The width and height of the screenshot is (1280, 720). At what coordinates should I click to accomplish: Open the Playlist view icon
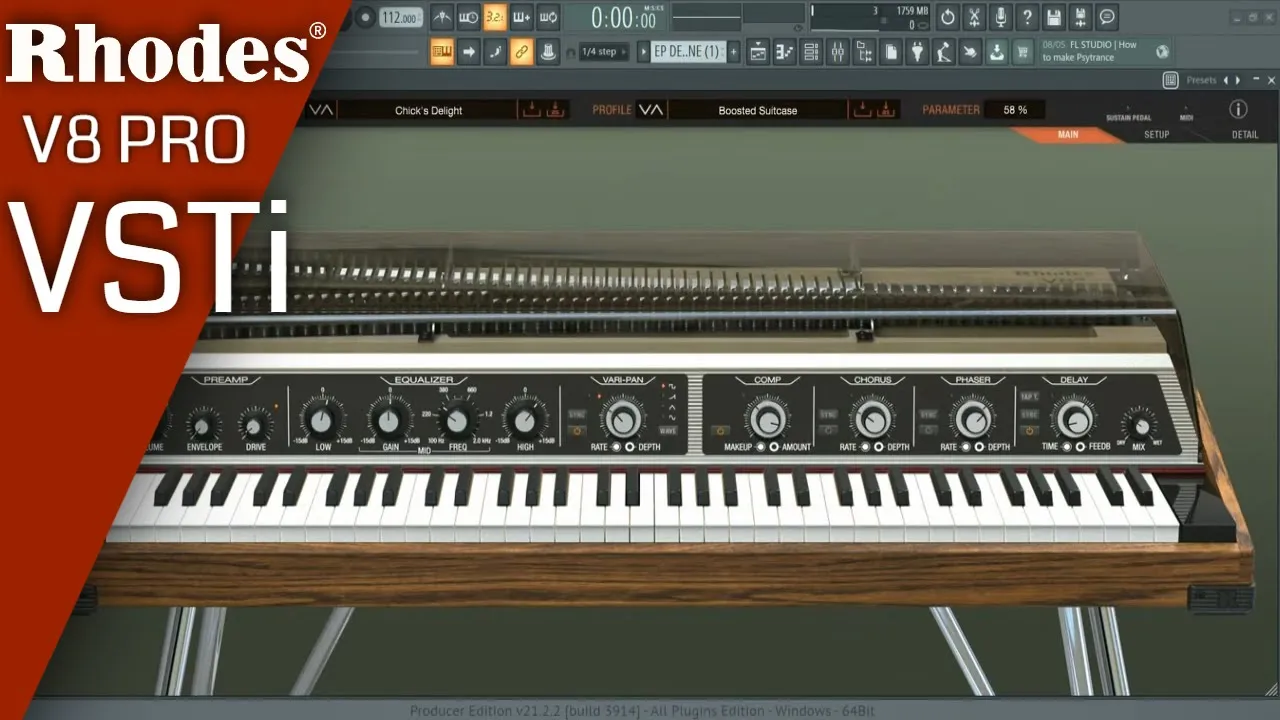coord(758,52)
